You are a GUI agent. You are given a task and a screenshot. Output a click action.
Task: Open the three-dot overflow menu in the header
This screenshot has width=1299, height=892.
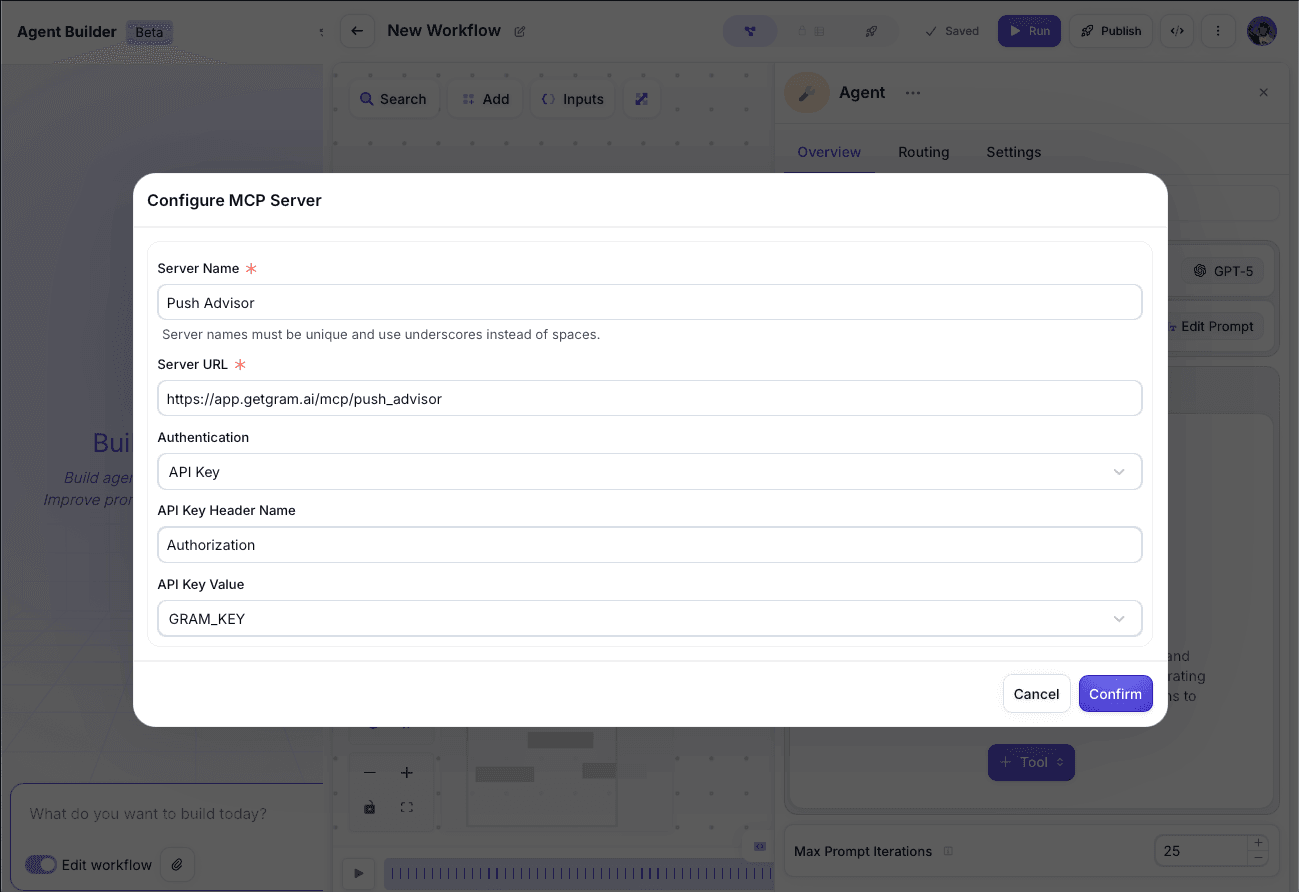point(1218,31)
